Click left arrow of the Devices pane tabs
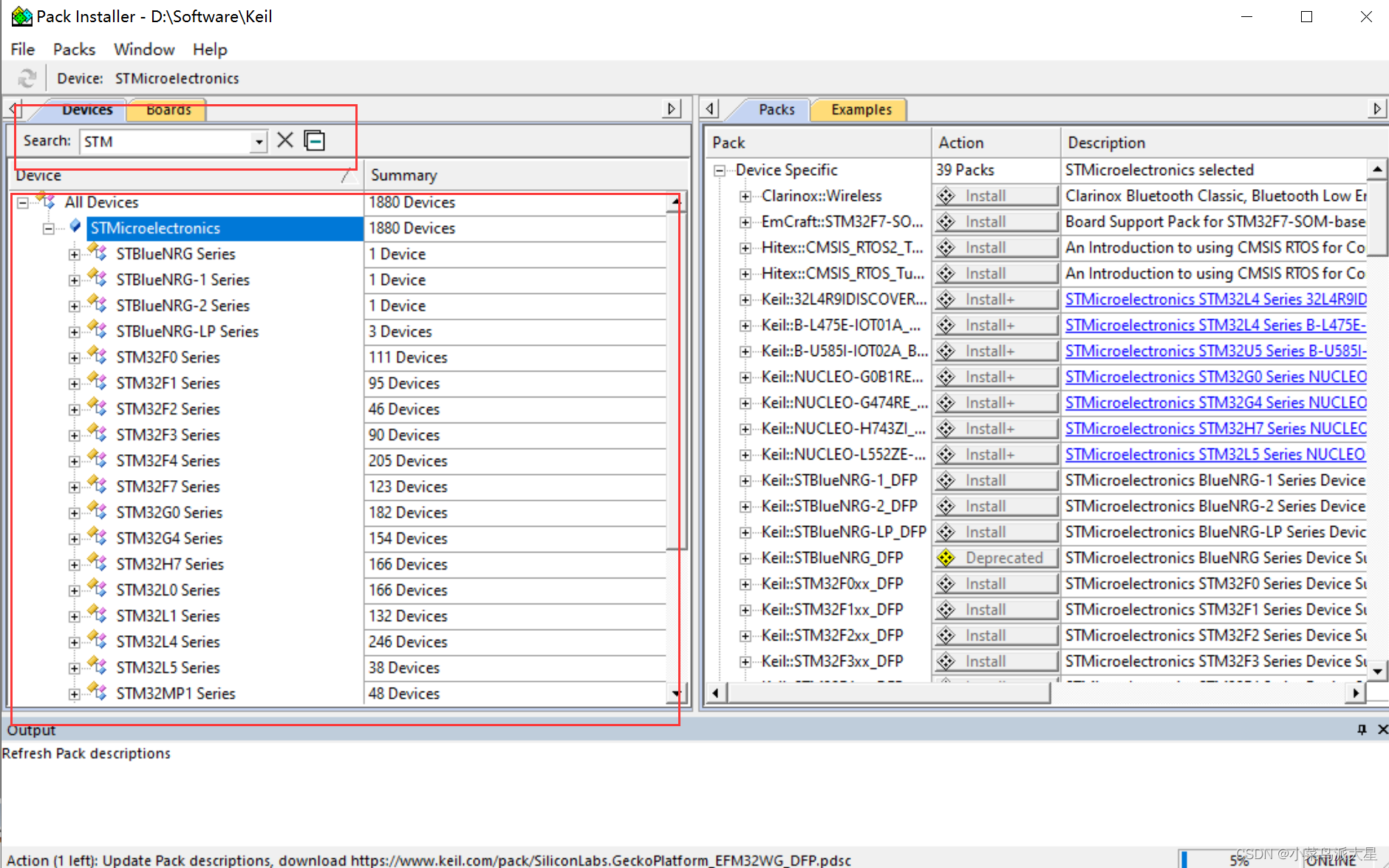 tap(14, 109)
